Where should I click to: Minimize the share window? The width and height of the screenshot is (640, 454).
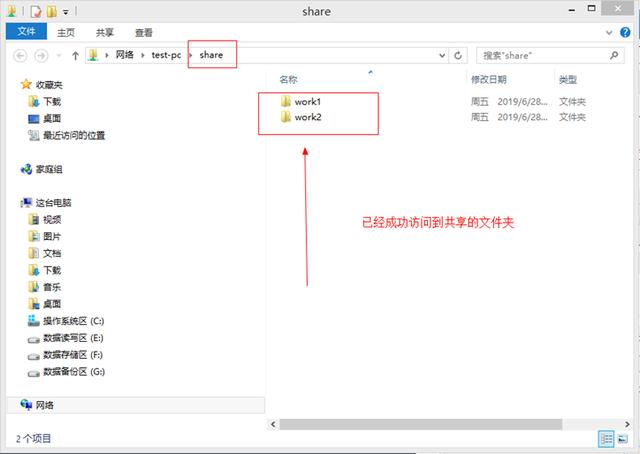point(572,9)
